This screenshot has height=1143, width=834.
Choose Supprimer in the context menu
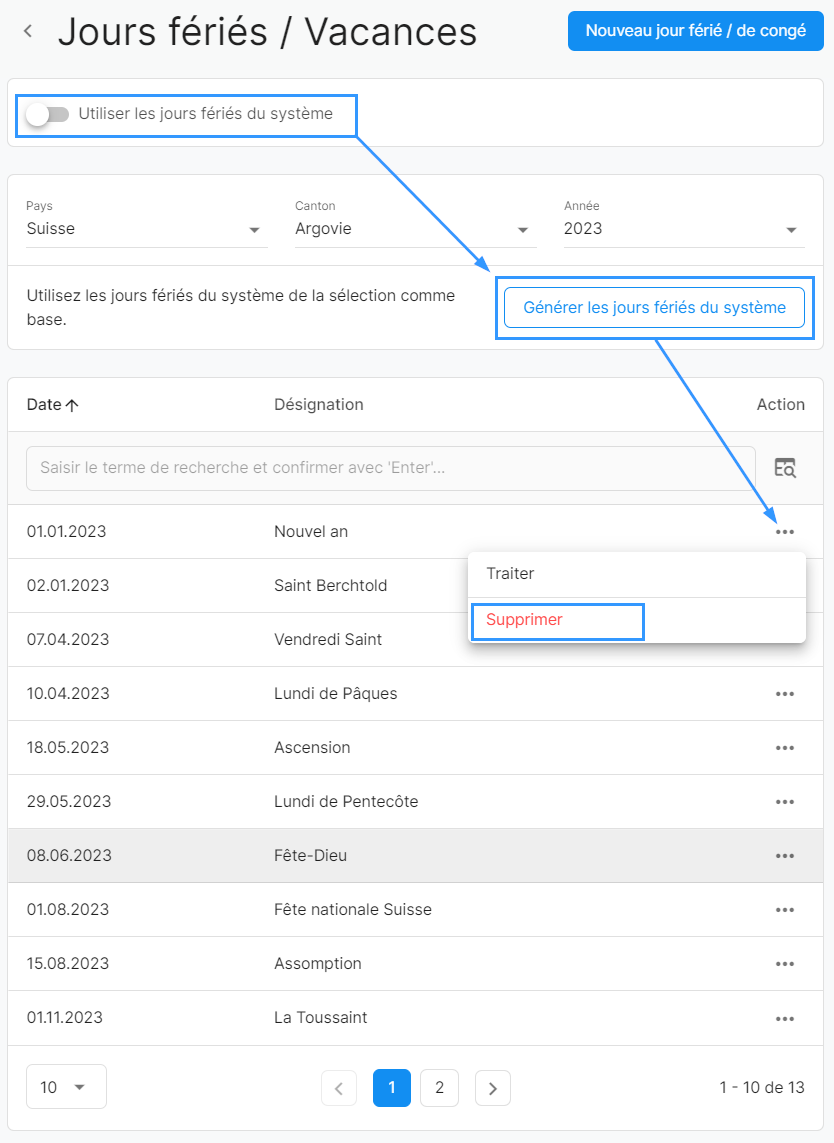[524, 620]
